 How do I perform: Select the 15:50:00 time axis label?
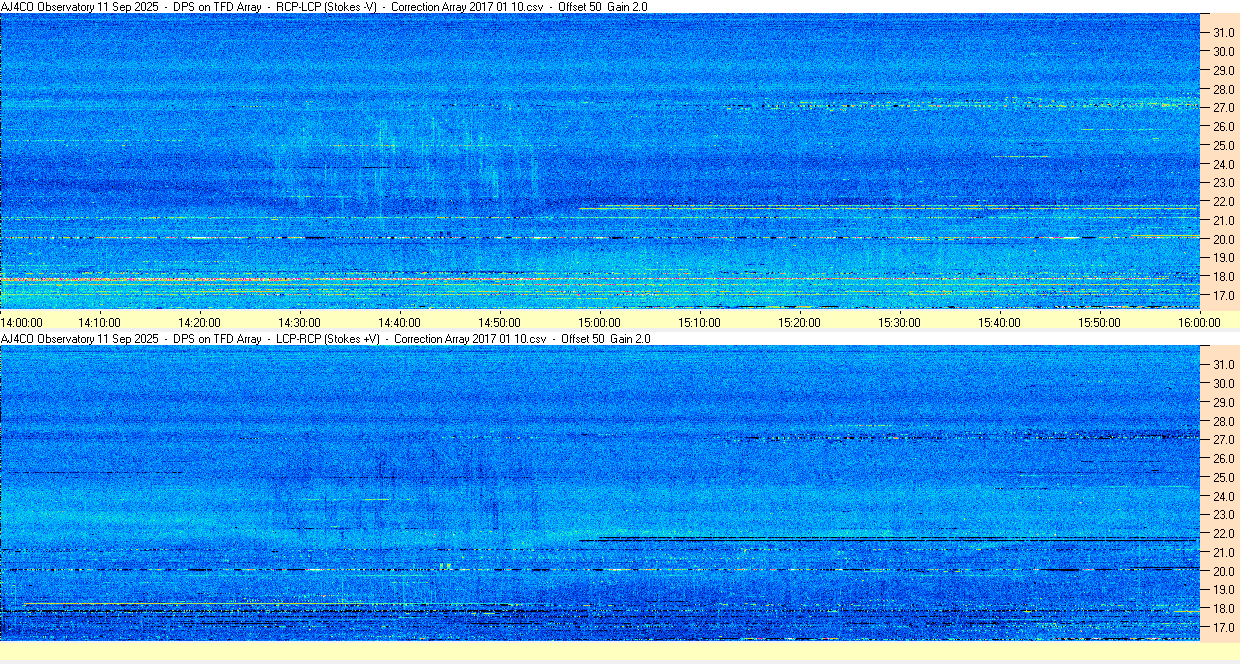pyautogui.click(x=1100, y=322)
